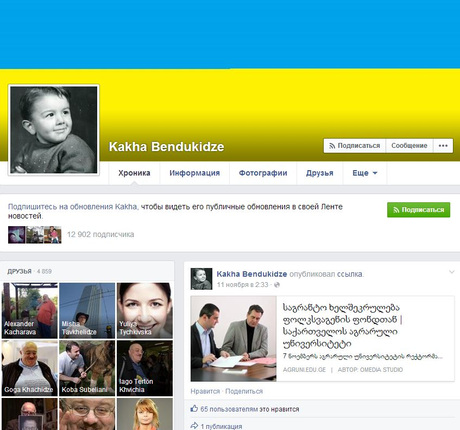This screenshot has height=430, width=460.
Task: Click the white Подписаться button on cover
Action: click(355, 146)
